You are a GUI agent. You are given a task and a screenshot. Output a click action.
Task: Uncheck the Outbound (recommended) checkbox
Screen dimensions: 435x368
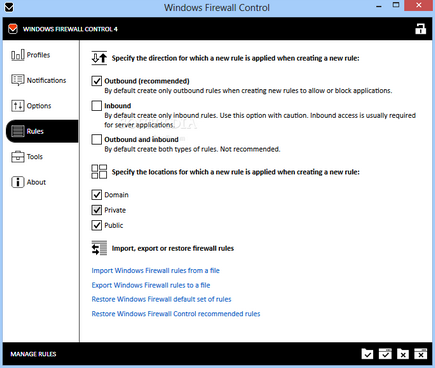tap(97, 81)
